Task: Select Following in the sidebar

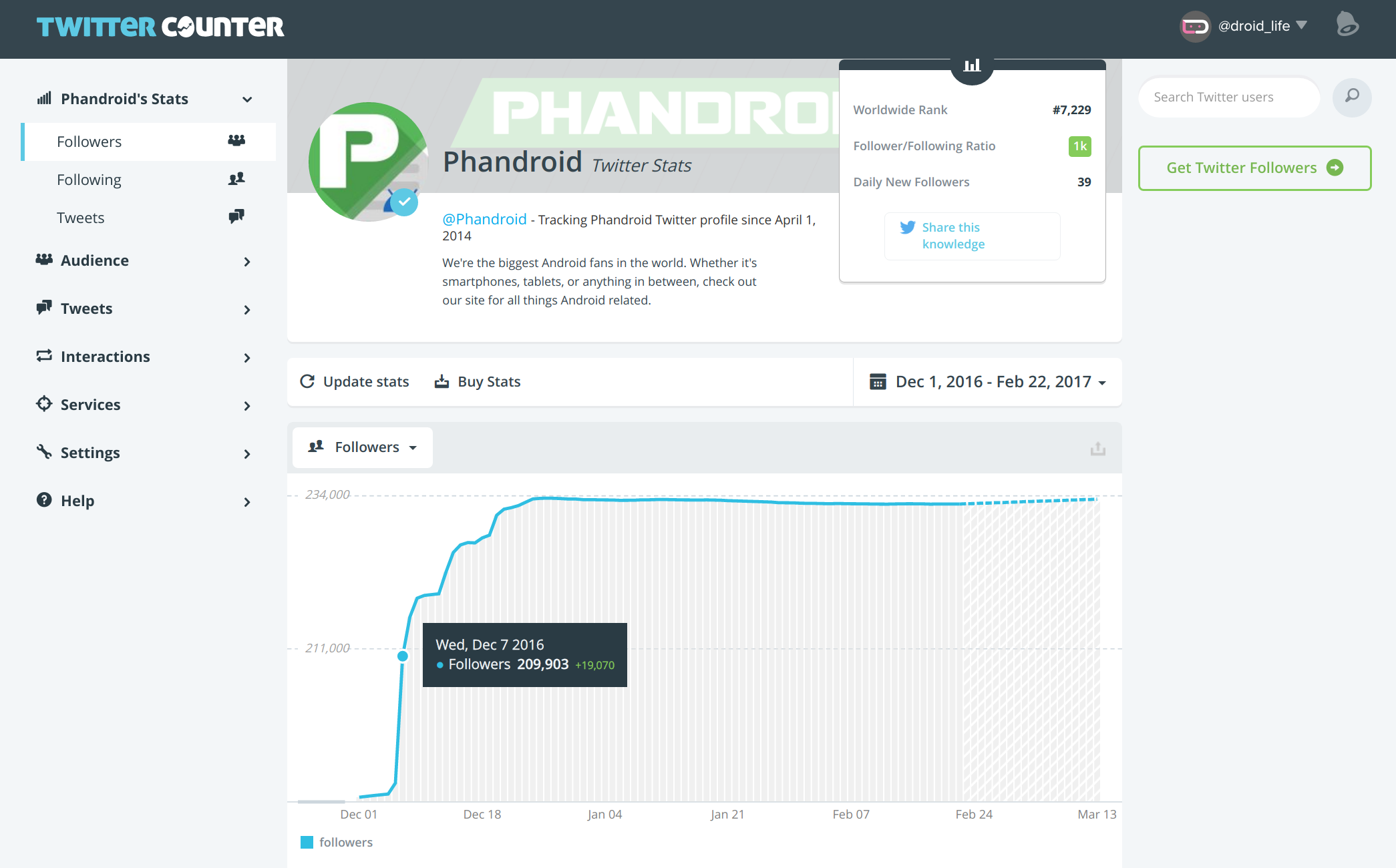Action: (x=89, y=180)
